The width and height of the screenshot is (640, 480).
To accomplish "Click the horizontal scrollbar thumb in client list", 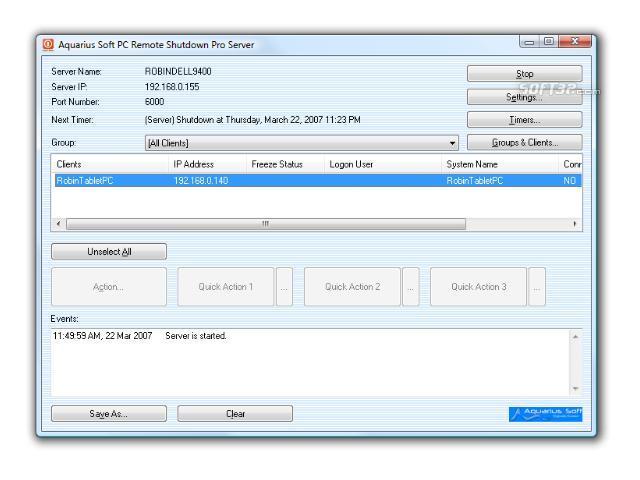I will tap(266, 224).
